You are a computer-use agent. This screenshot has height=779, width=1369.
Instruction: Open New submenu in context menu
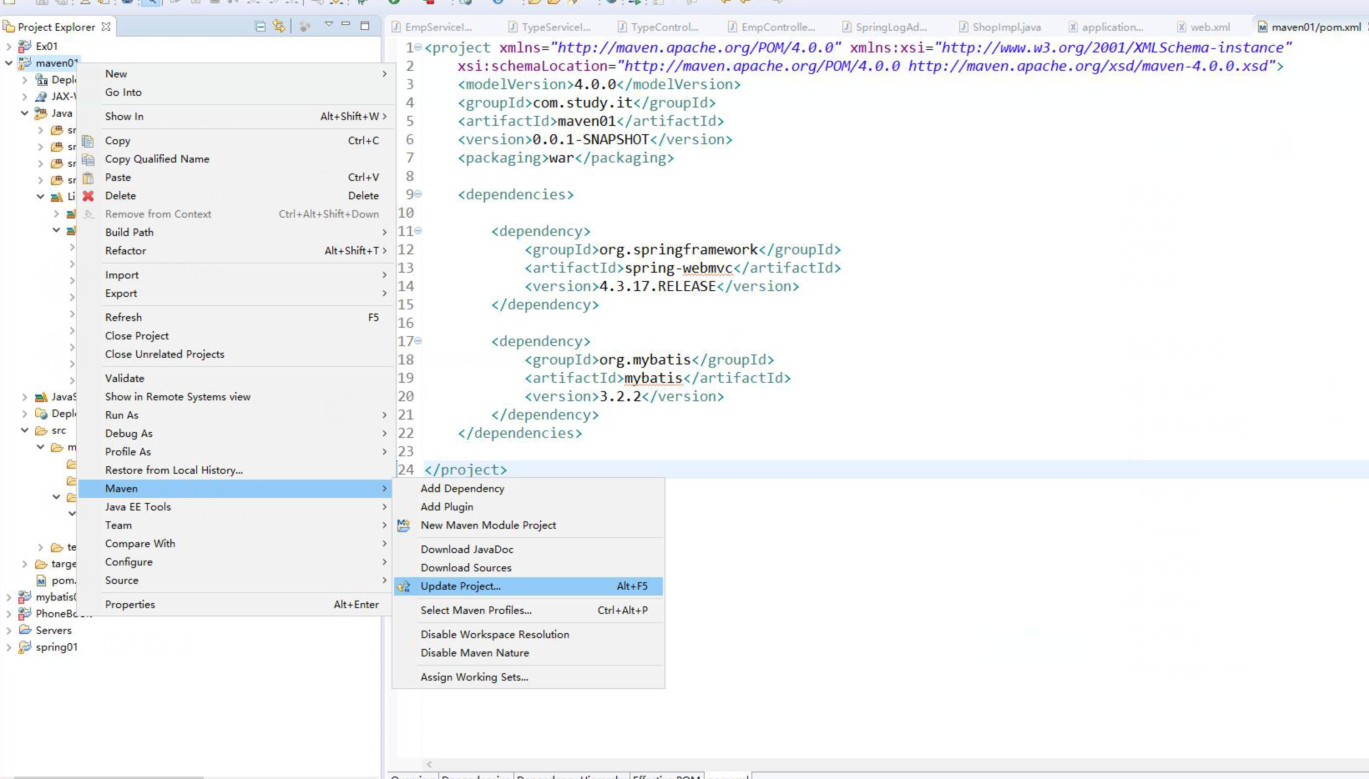pyautogui.click(x=235, y=74)
